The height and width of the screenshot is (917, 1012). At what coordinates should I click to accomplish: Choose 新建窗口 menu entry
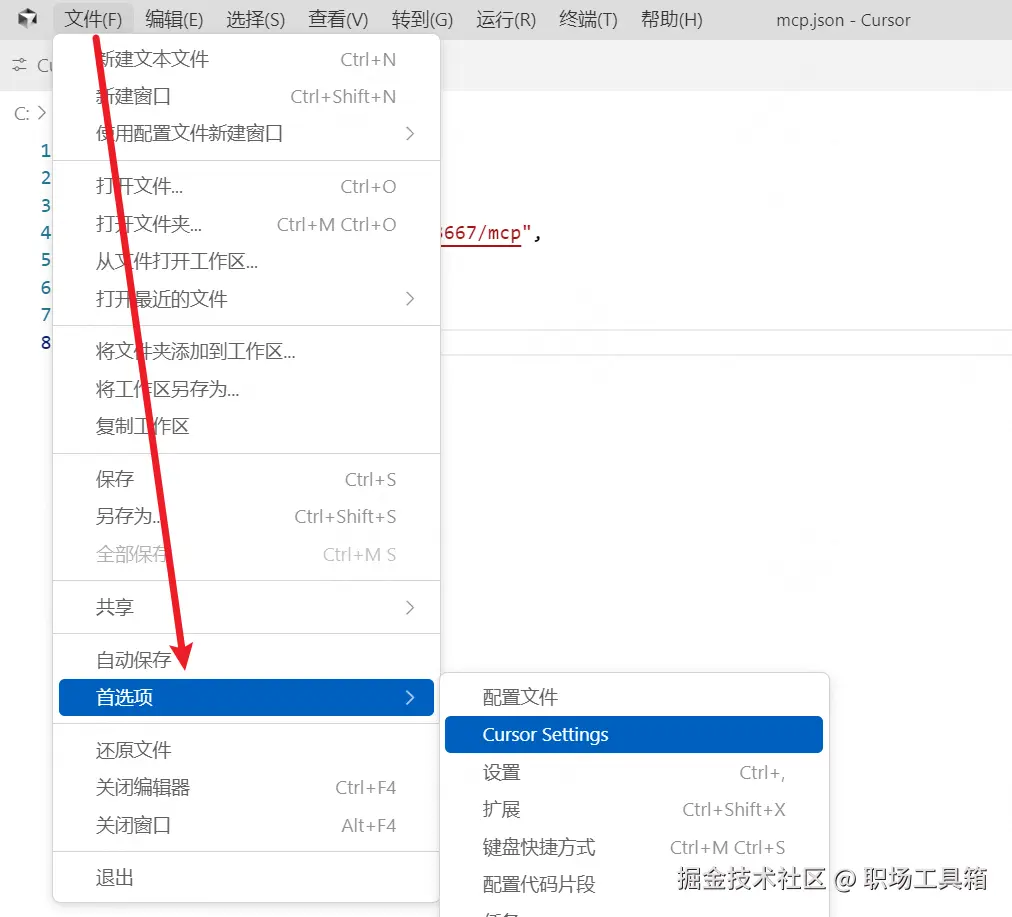click(246, 96)
